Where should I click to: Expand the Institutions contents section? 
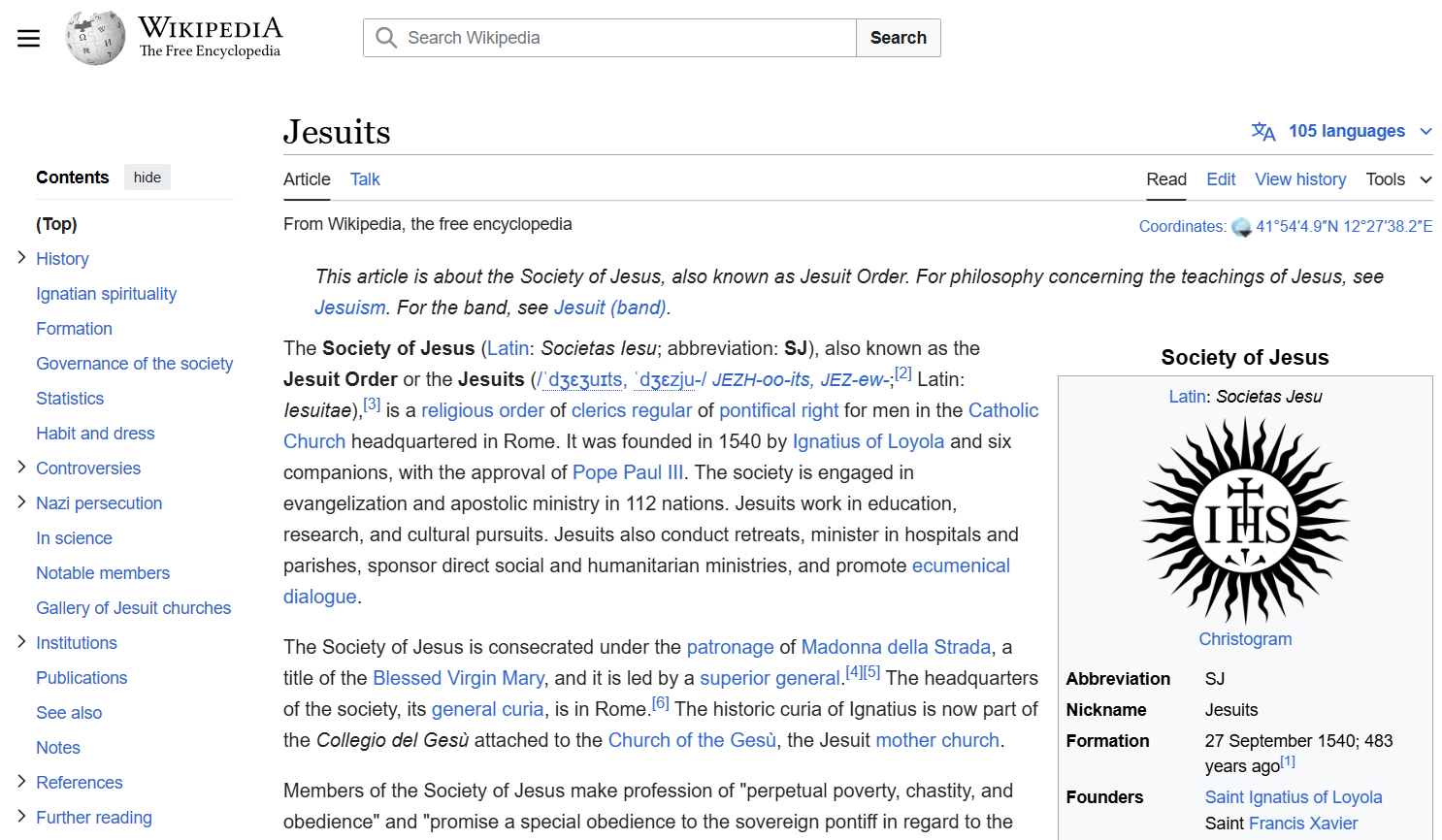click(x=21, y=641)
